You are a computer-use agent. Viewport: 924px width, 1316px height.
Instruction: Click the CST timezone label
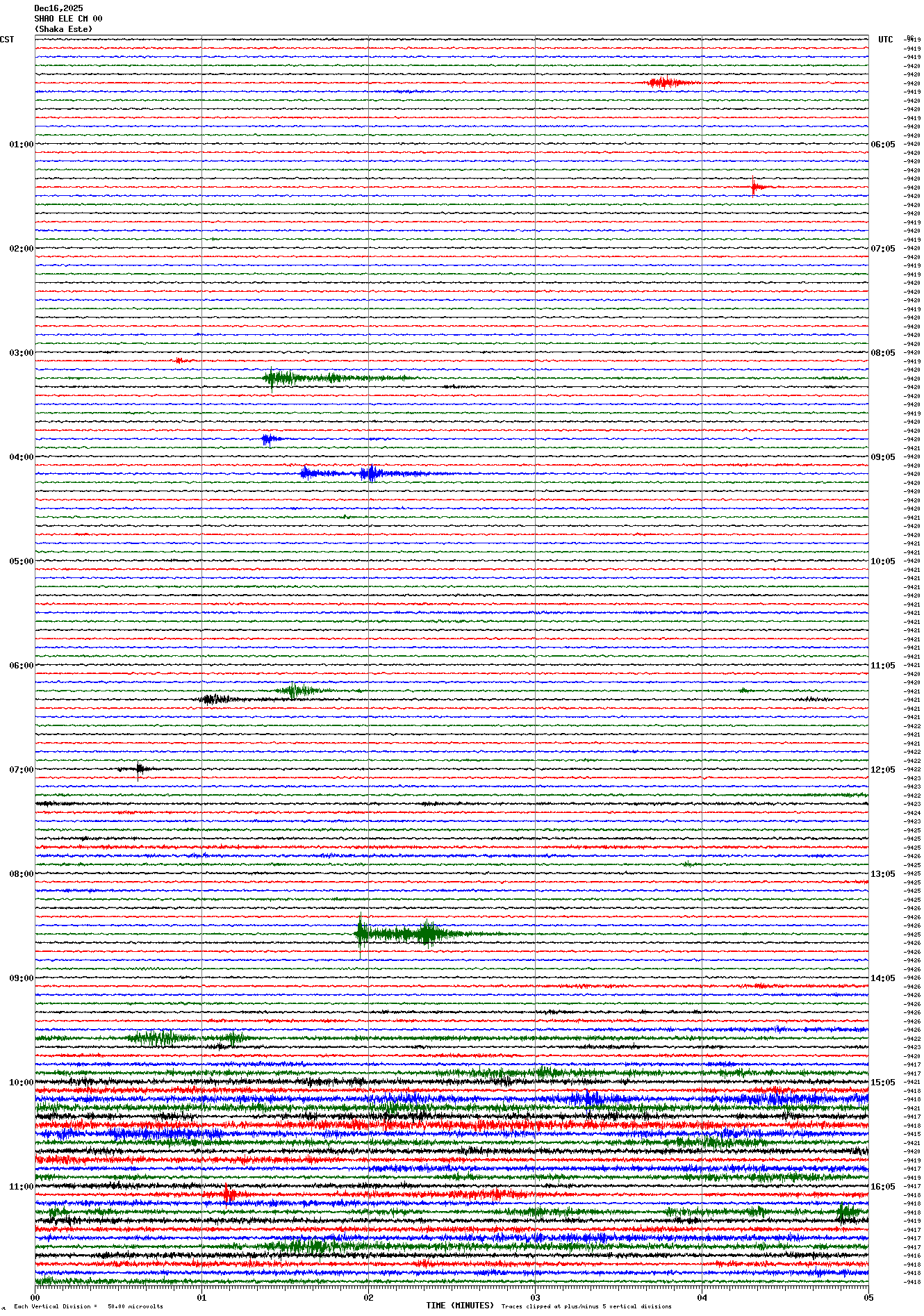click(x=7, y=40)
